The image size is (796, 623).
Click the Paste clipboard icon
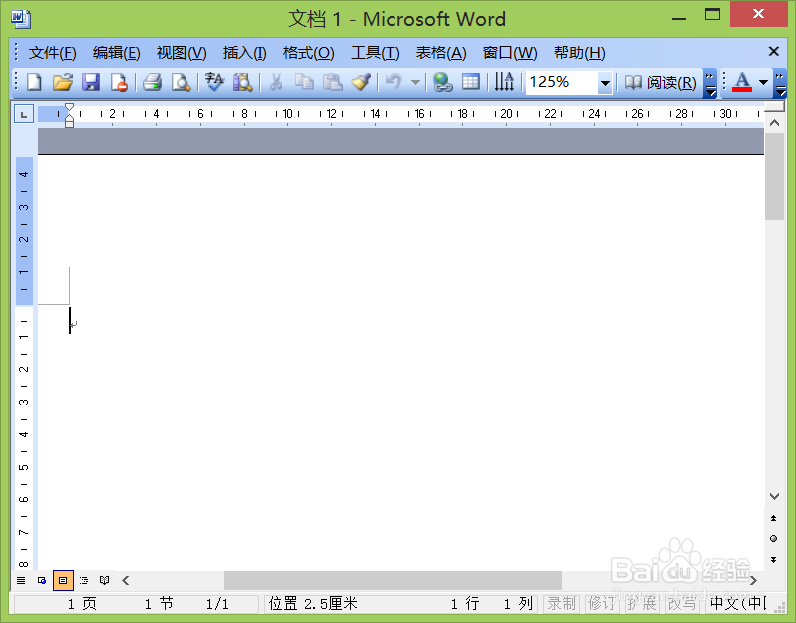click(x=333, y=82)
